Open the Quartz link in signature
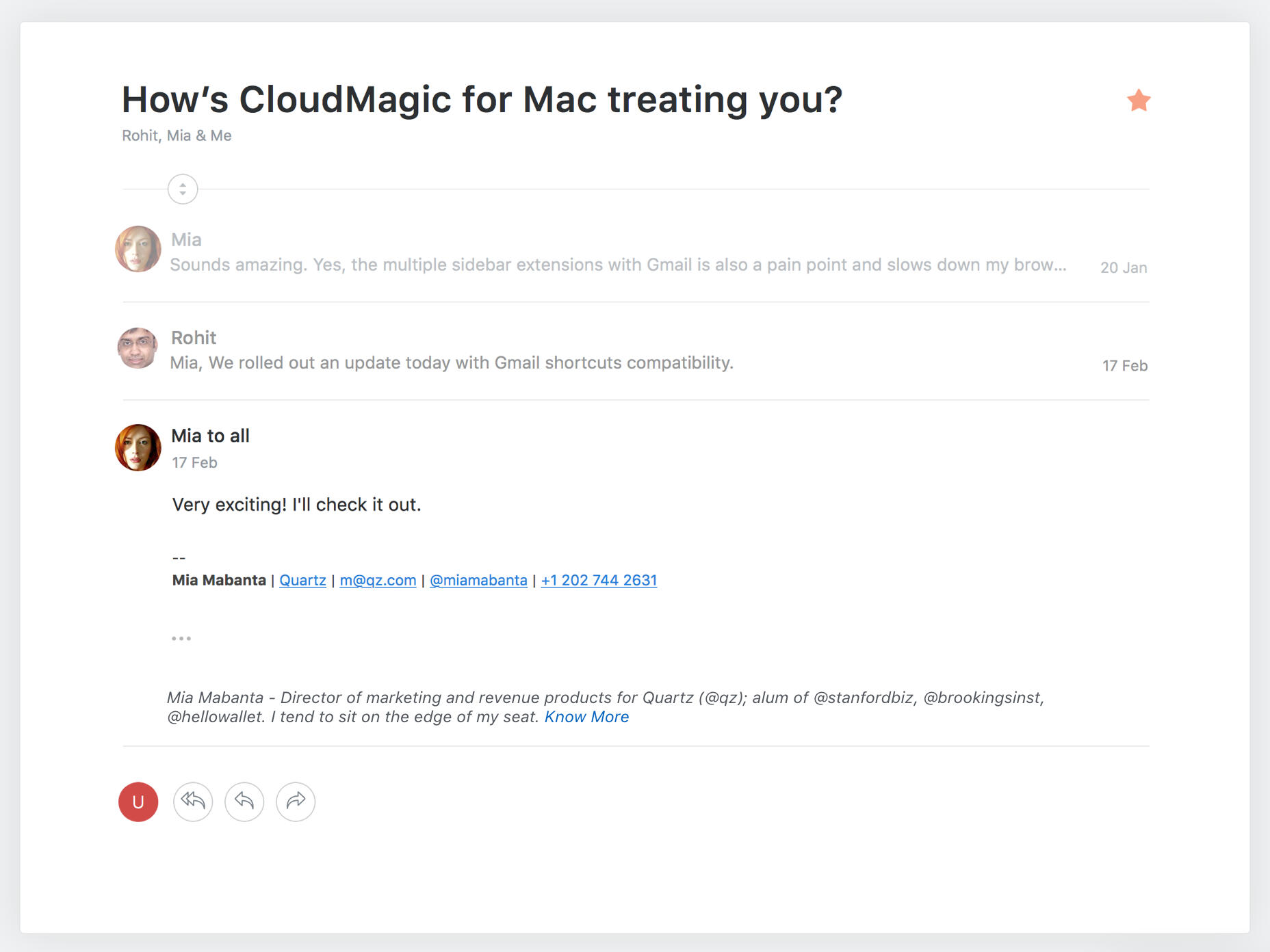 coord(302,581)
